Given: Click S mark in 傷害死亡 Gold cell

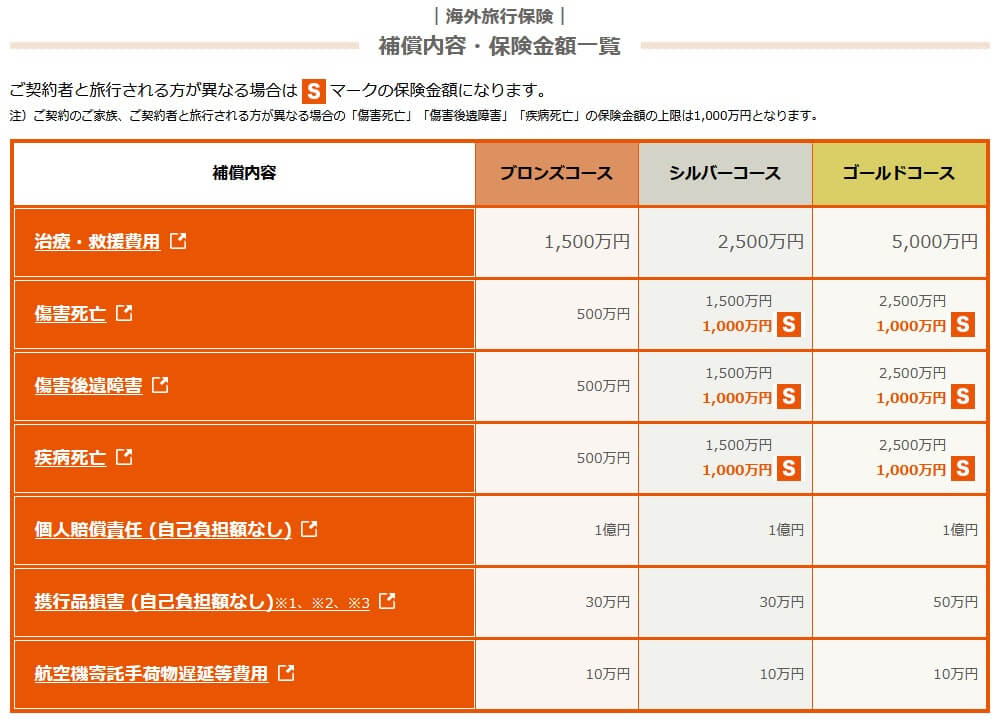Looking at the screenshot, I should click(x=963, y=324).
